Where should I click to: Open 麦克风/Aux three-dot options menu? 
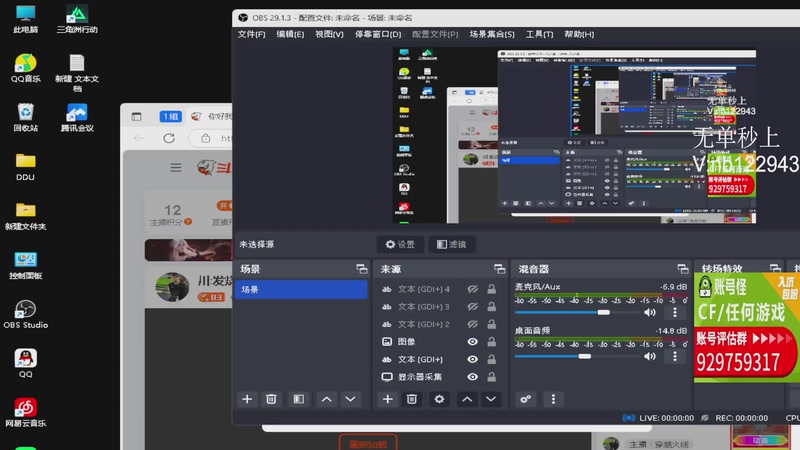[x=675, y=312]
